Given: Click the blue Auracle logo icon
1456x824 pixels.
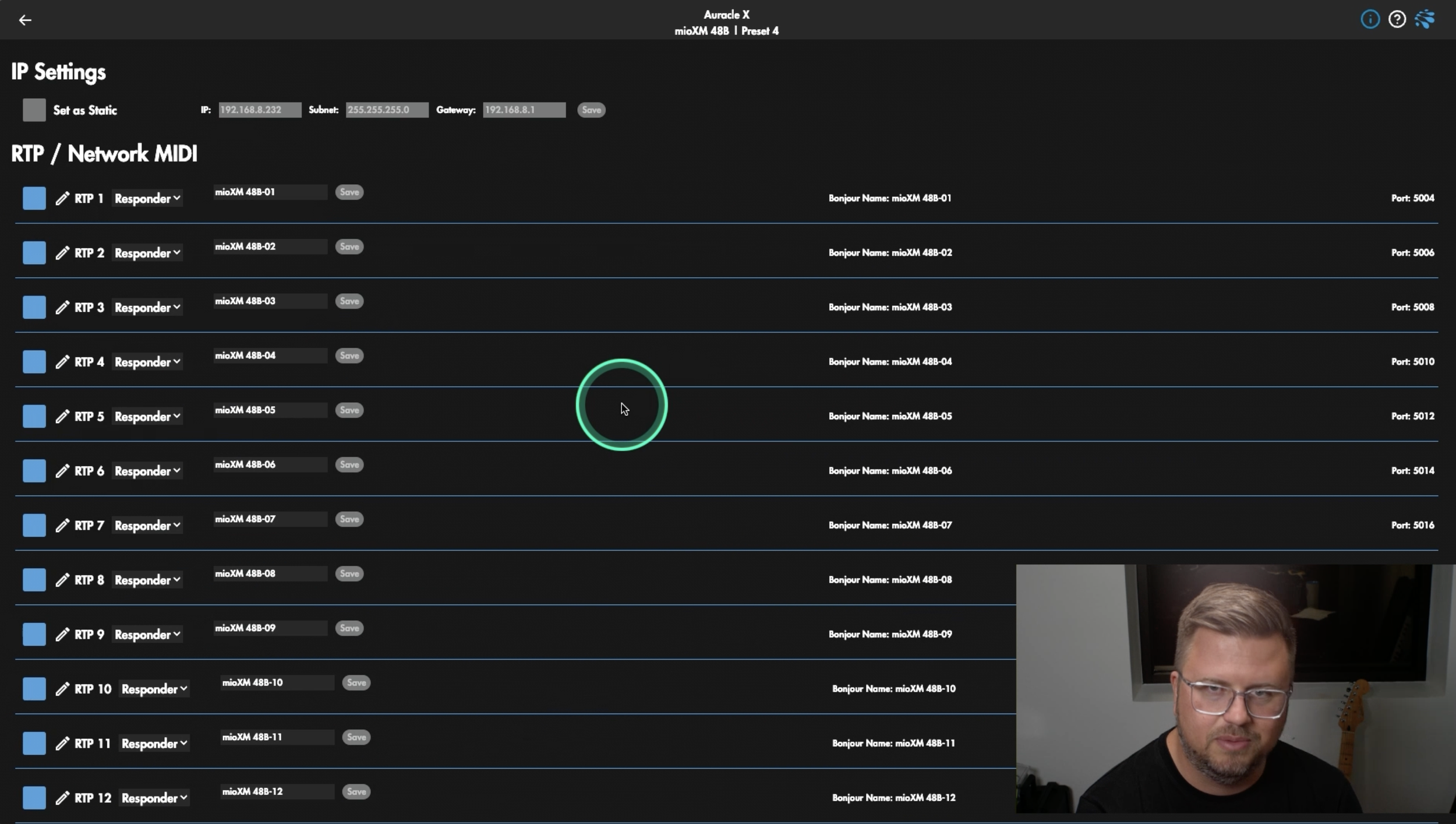Looking at the screenshot, I should [x=1425, y=19].
